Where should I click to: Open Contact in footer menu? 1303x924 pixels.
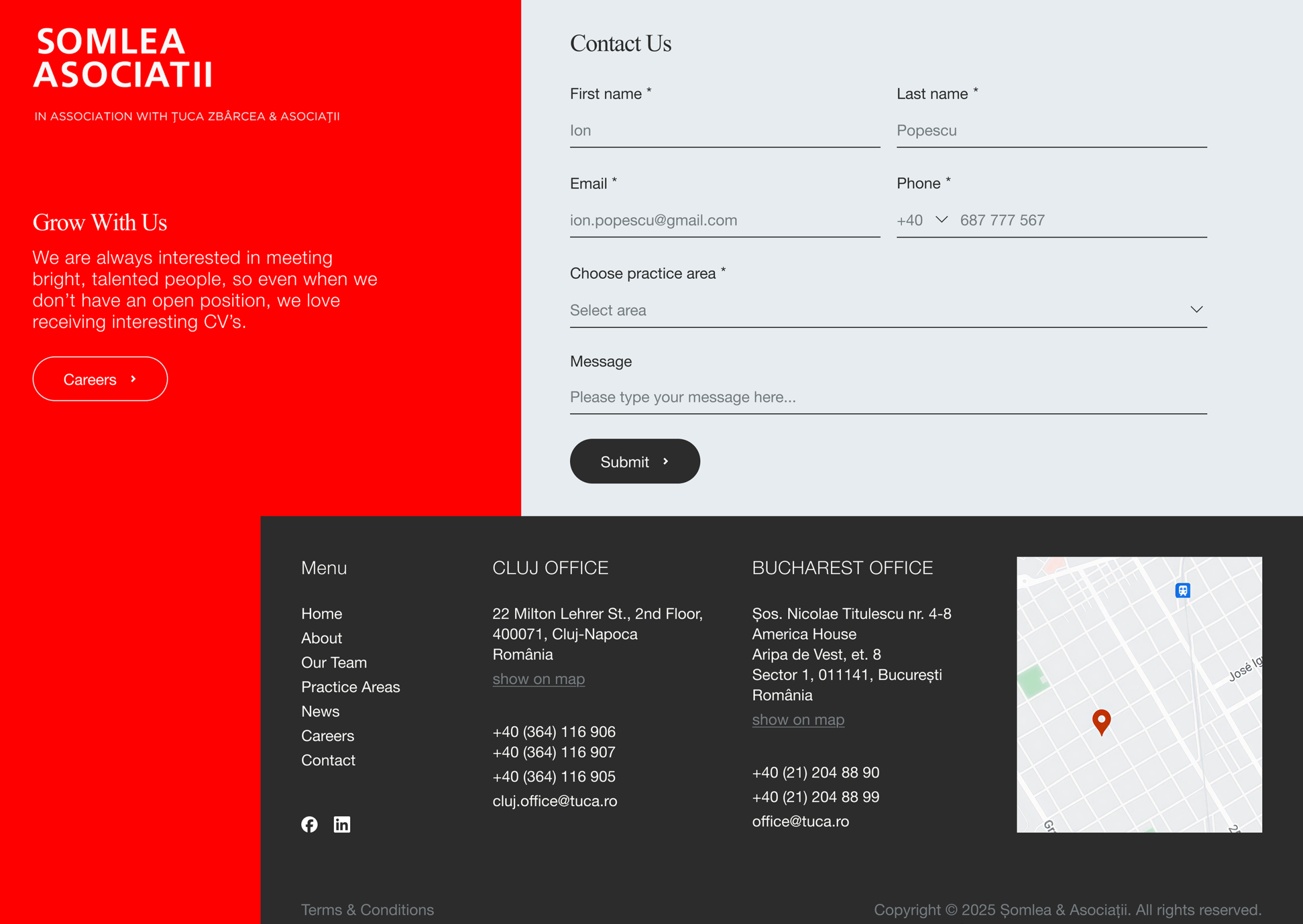point(328,760)
